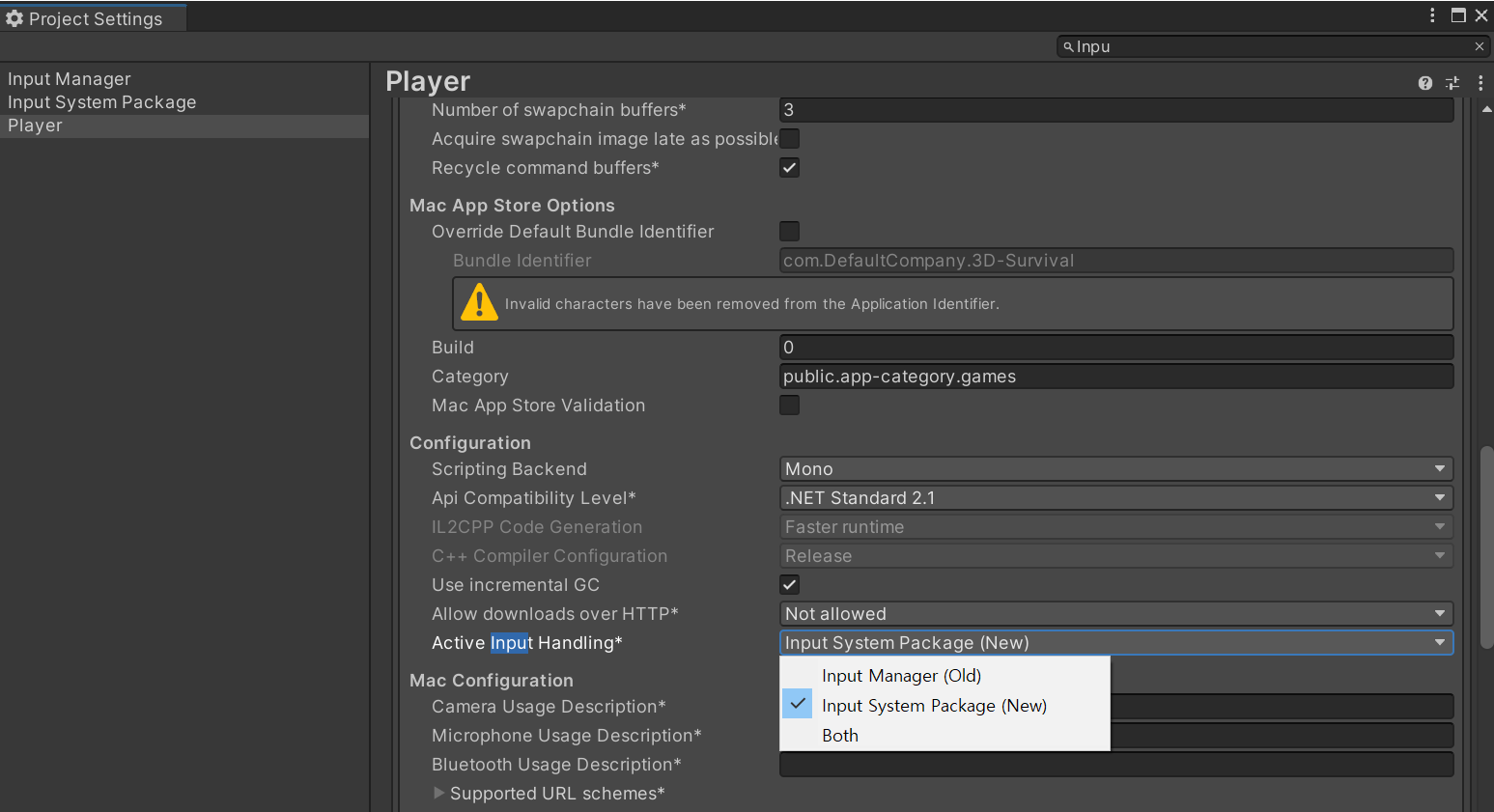Click the settings search field

1273,46
